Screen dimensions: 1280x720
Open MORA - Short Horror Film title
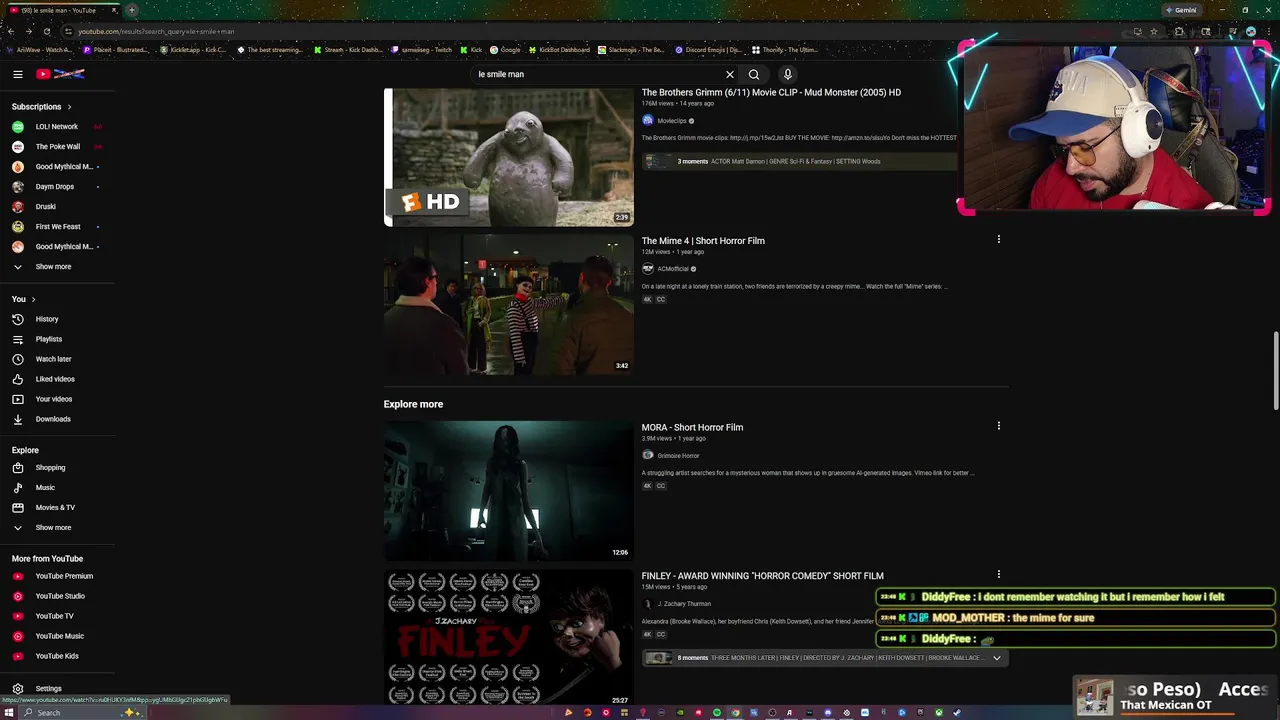pos(692,427)
